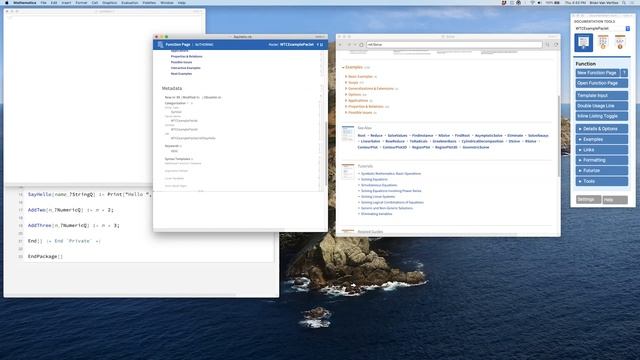Click the documentation browser vertical scrollbar
Screen dimensions: 640x360
pos(559,136)
